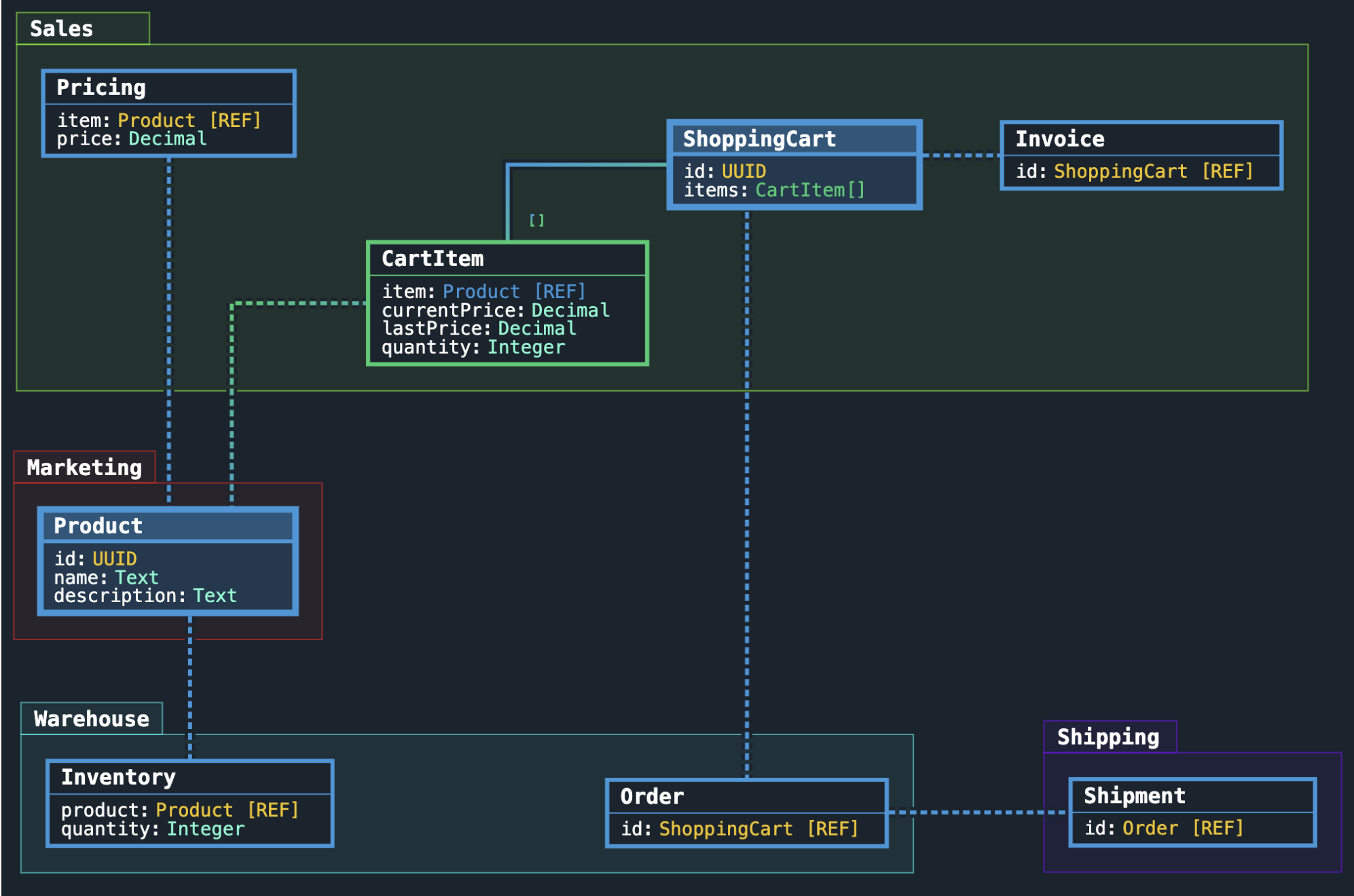Click the Invoice entity header
The height and width of the screenshot is (896, 1354).
pyautogui.click(x=1059, y=138)
